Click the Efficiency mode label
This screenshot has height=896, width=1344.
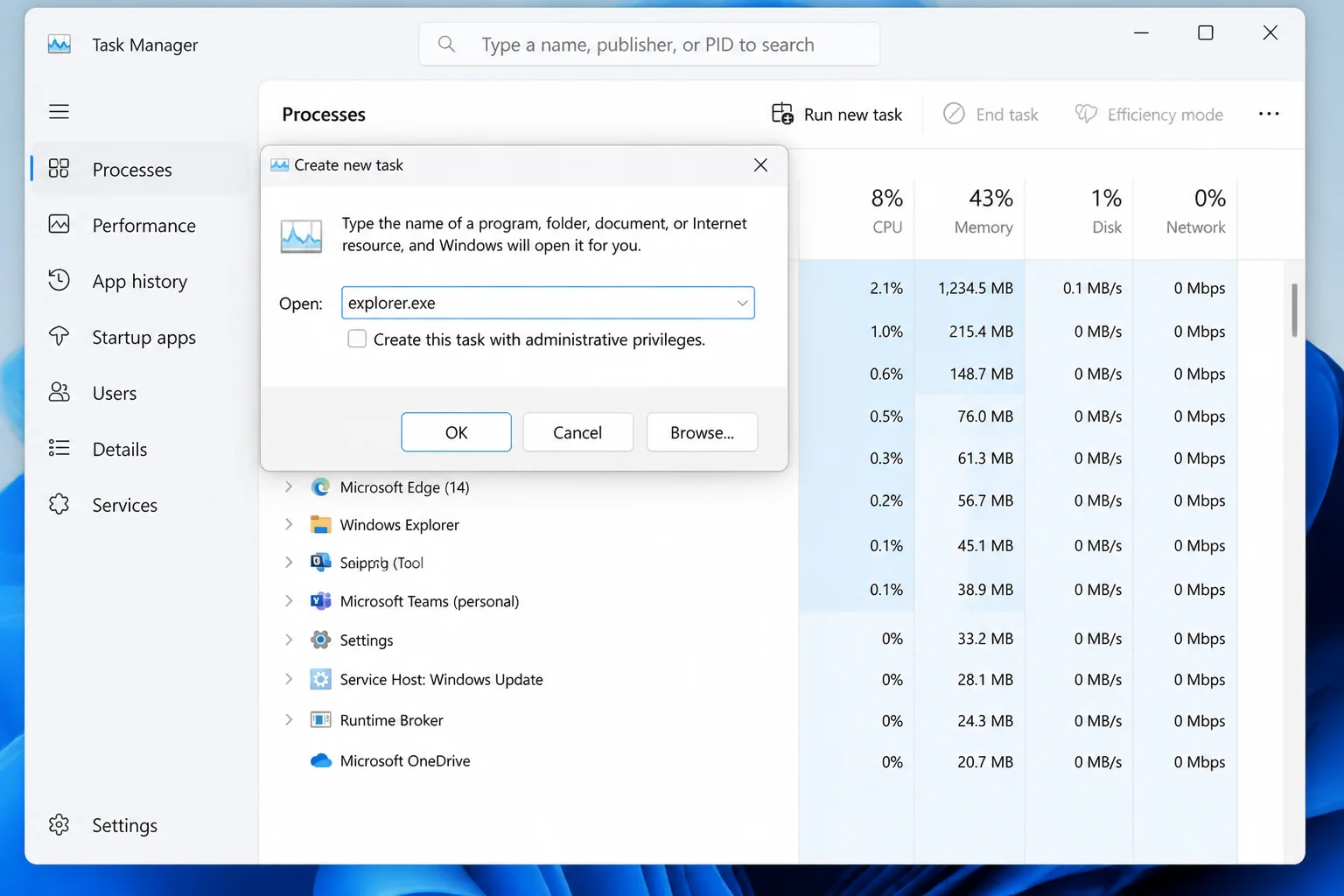click(x=1165, y=115)
